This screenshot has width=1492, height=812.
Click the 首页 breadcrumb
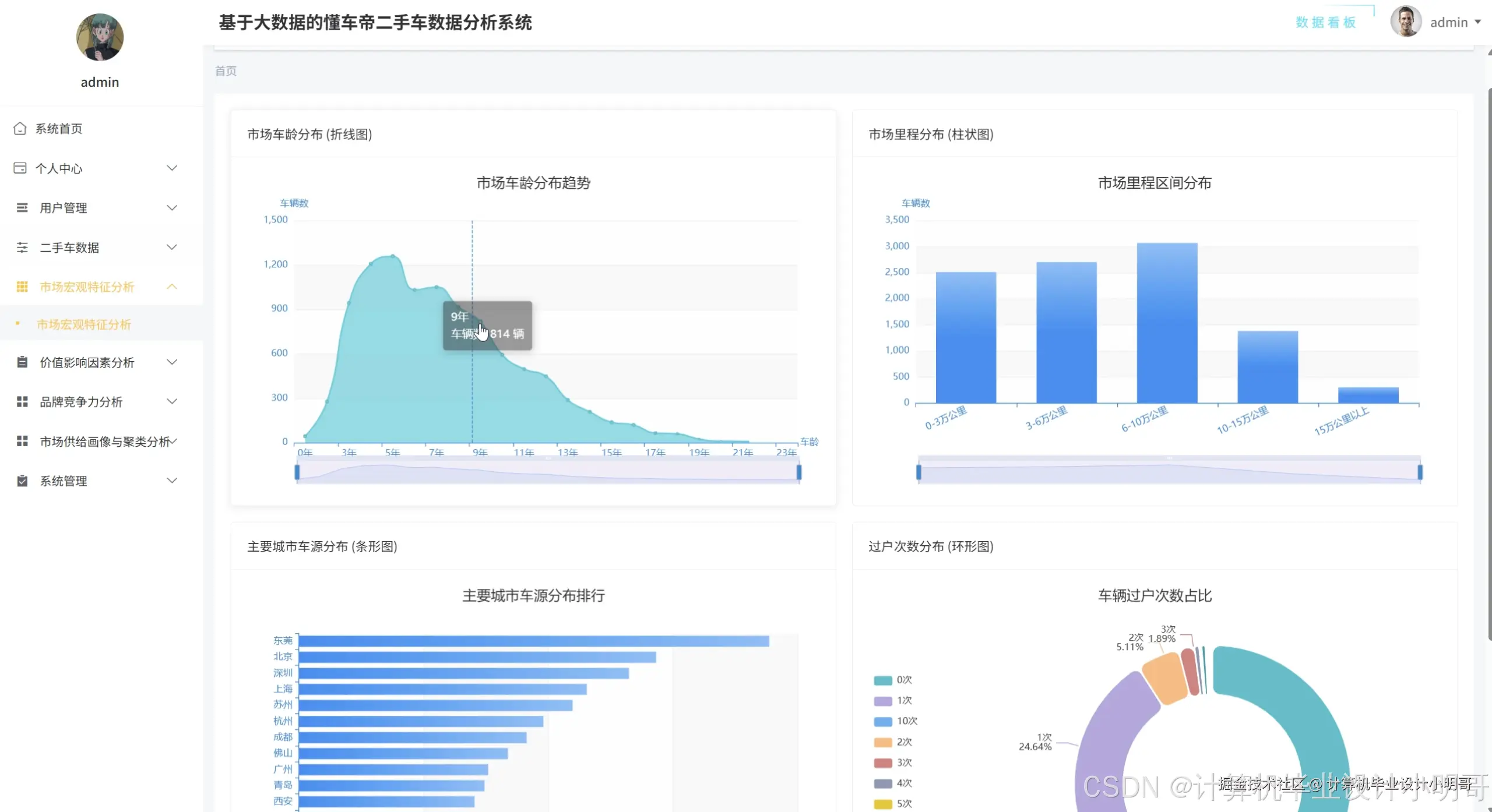tap(226, 71)
